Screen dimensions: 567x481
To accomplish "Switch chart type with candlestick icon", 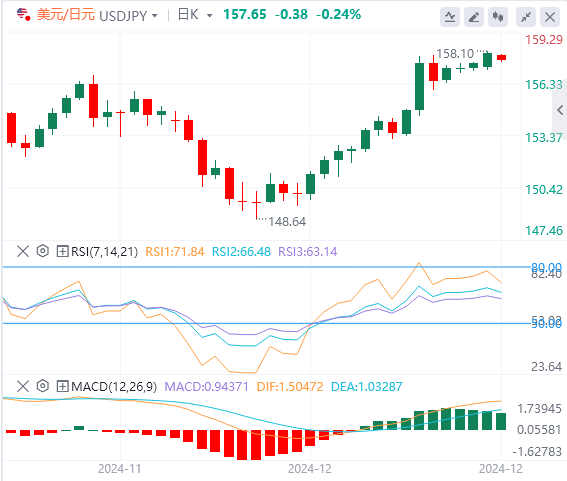I will click(498, 17).
